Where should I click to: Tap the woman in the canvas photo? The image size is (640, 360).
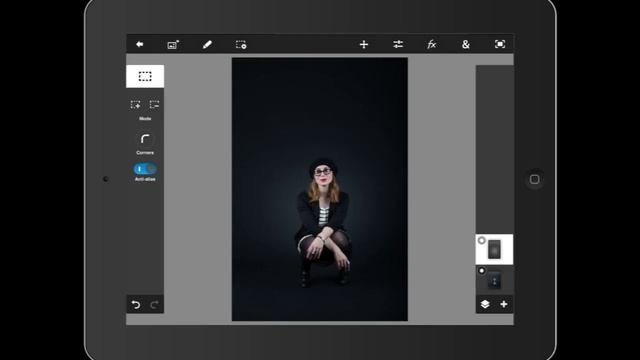323,222
